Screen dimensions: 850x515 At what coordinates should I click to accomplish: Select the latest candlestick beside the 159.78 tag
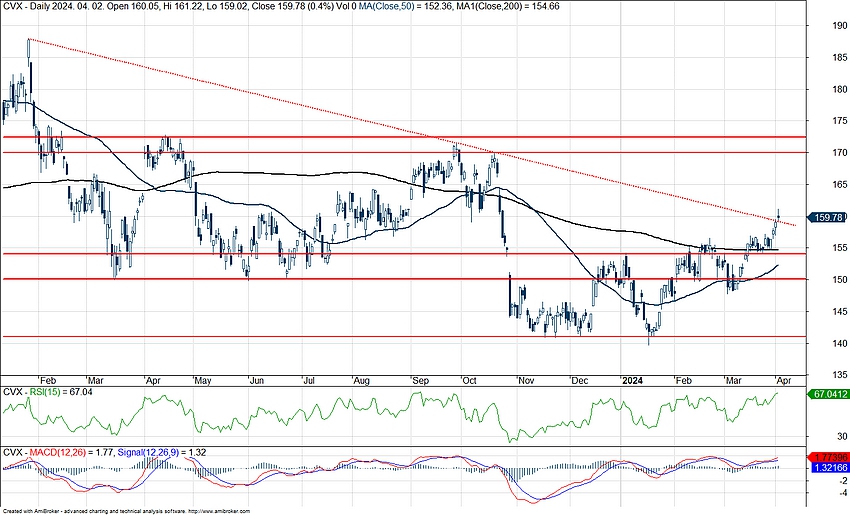(x=778, y=215)
